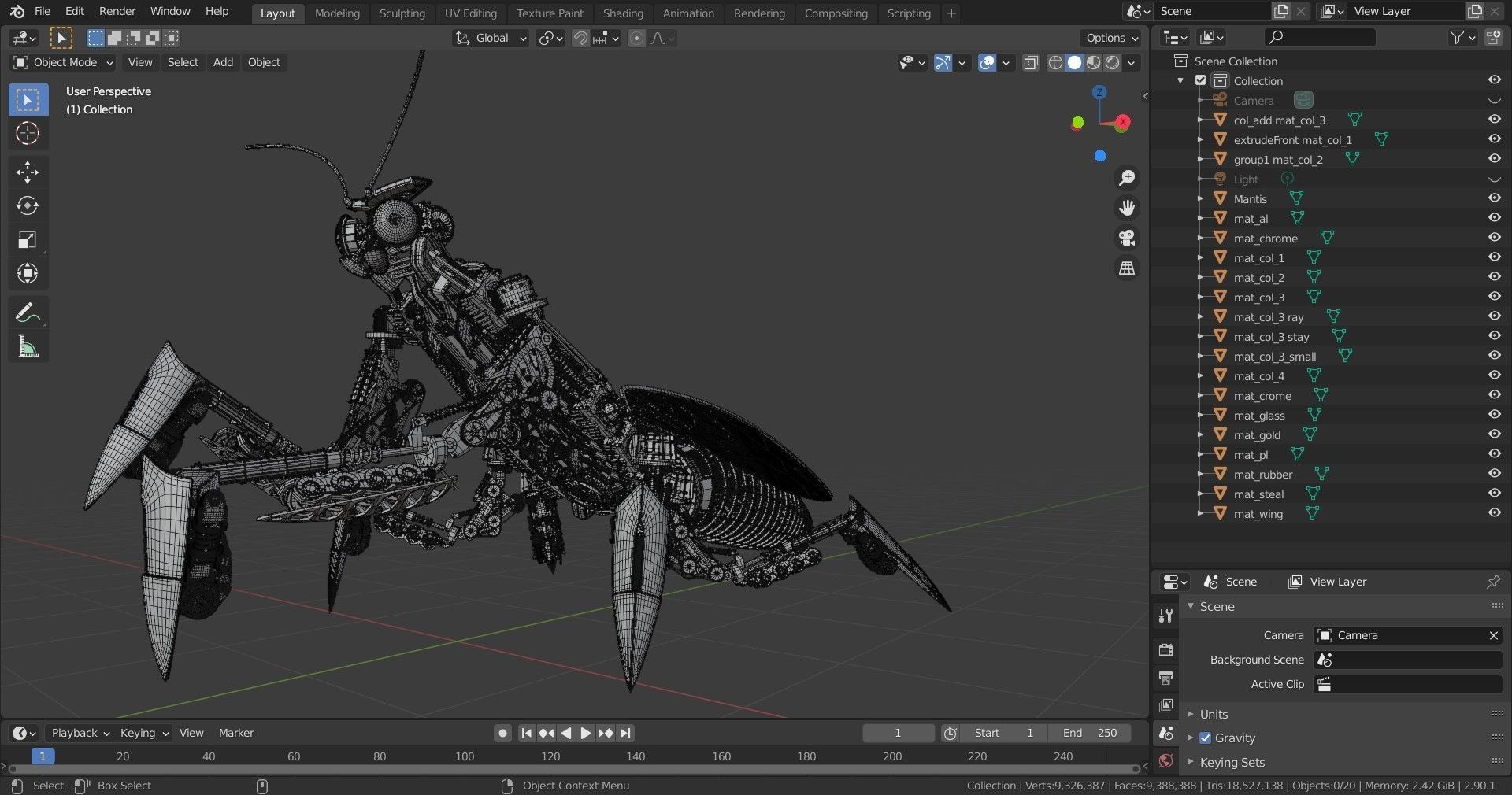Switch to solid viewport shading
The height and width of the screenshot is (795, 1512).
tap(1074, 63)
